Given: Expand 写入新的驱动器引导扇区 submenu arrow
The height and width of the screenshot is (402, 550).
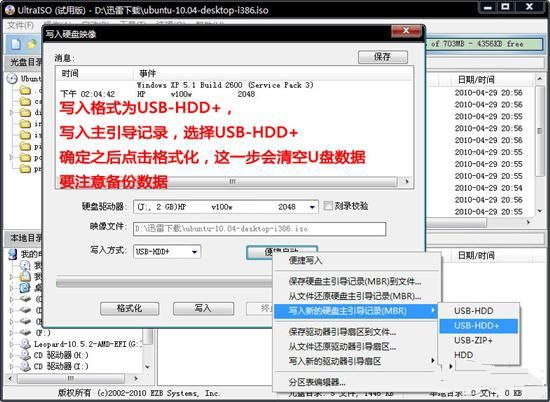Looking at the screenshot, I should (x=433, y=361).
